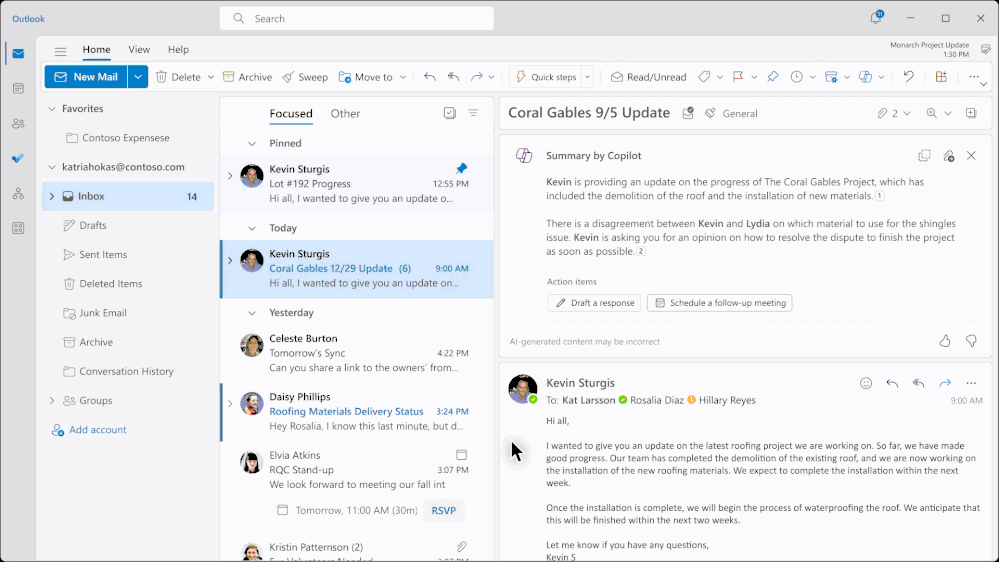Click the Copilot icon in ribbon
This screenshot has height=562, width=999.
click(865, 77)
